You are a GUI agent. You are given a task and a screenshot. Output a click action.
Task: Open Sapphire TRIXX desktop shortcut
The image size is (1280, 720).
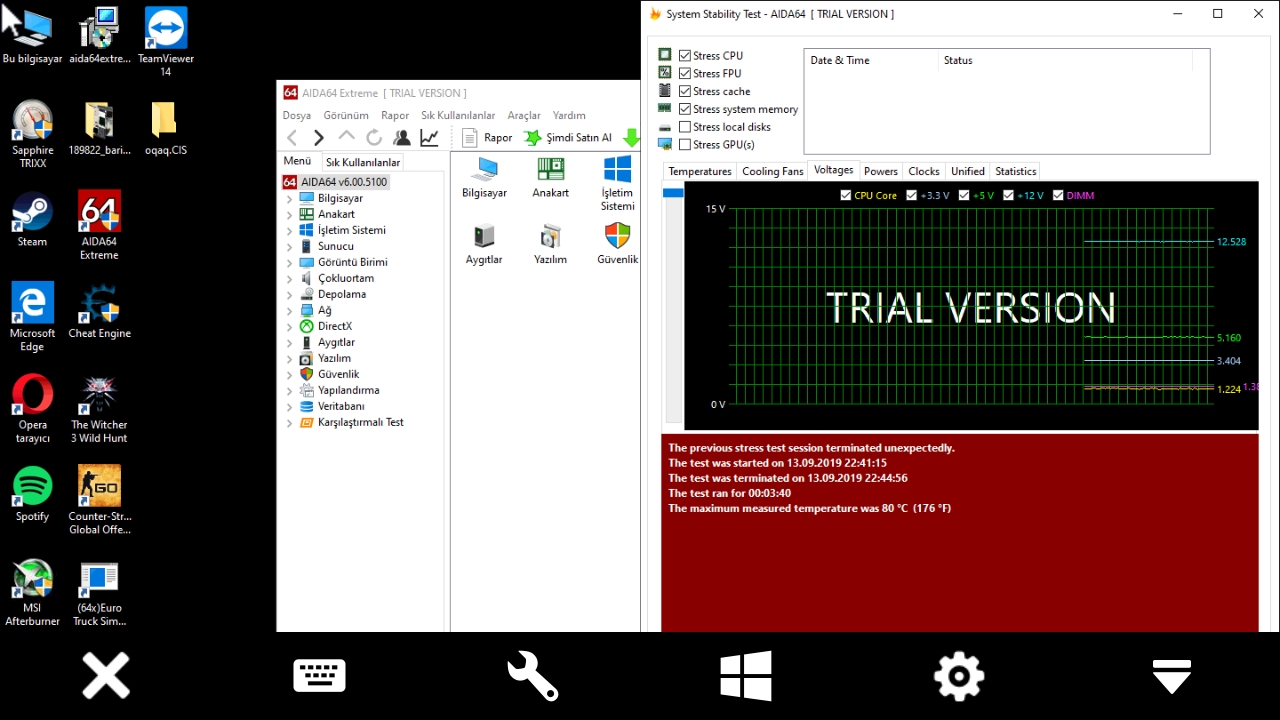[x=32, y=134]
